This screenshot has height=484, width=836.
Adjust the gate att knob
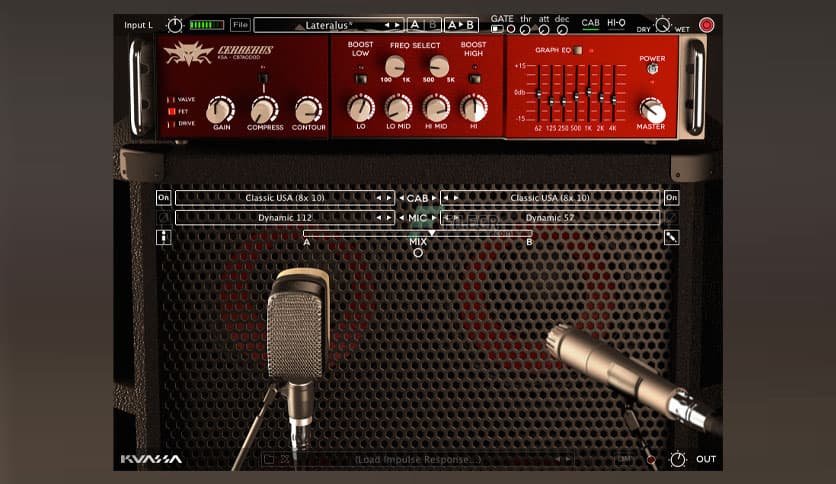(x=543, y=30)
